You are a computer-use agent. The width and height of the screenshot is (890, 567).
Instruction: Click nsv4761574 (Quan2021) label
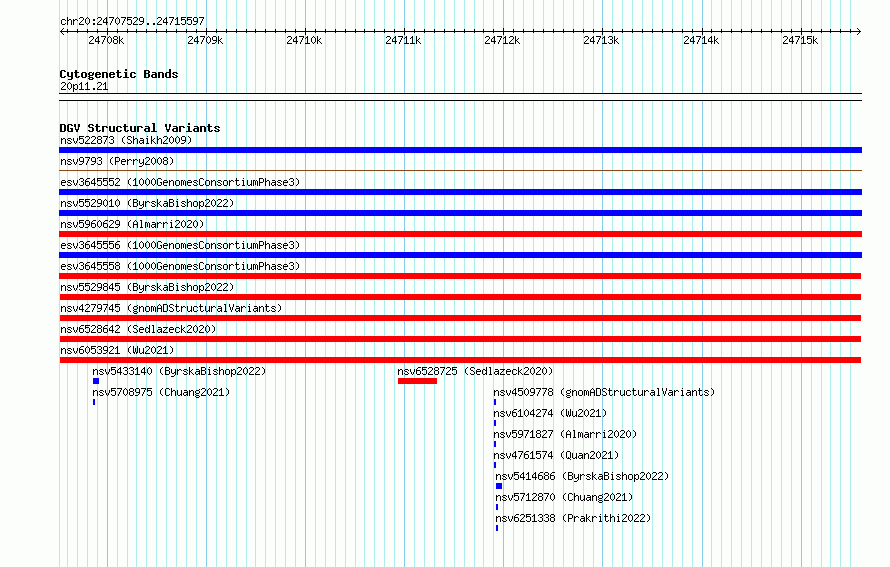[x=556, y=455]
